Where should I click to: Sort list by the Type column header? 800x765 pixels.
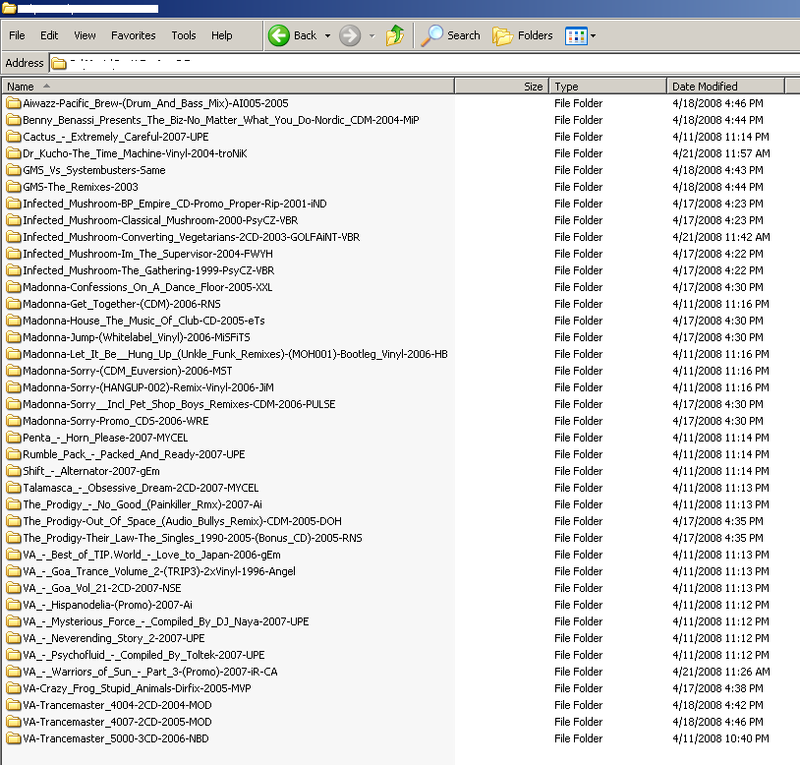click(608, 86)
